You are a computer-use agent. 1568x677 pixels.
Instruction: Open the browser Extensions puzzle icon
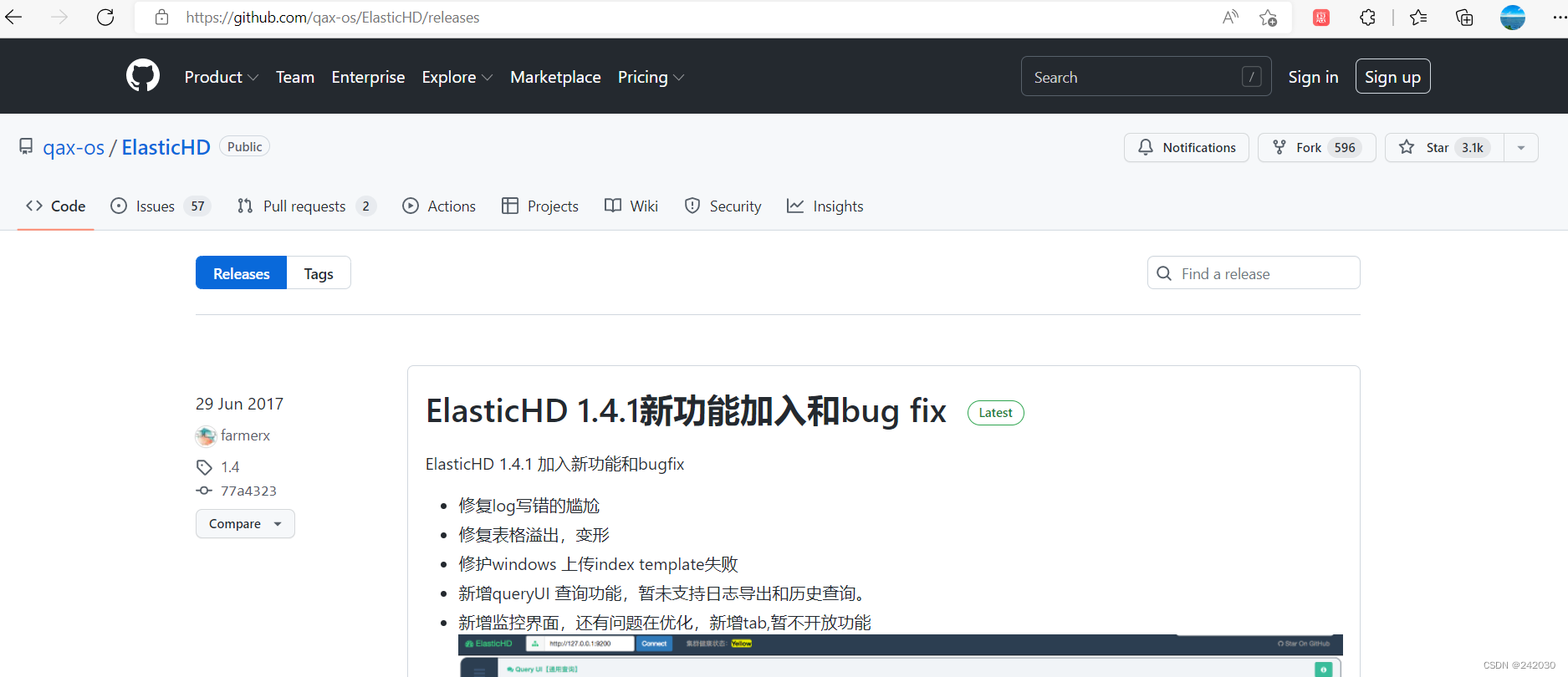pyautogui.click(x=1367, y=18)
